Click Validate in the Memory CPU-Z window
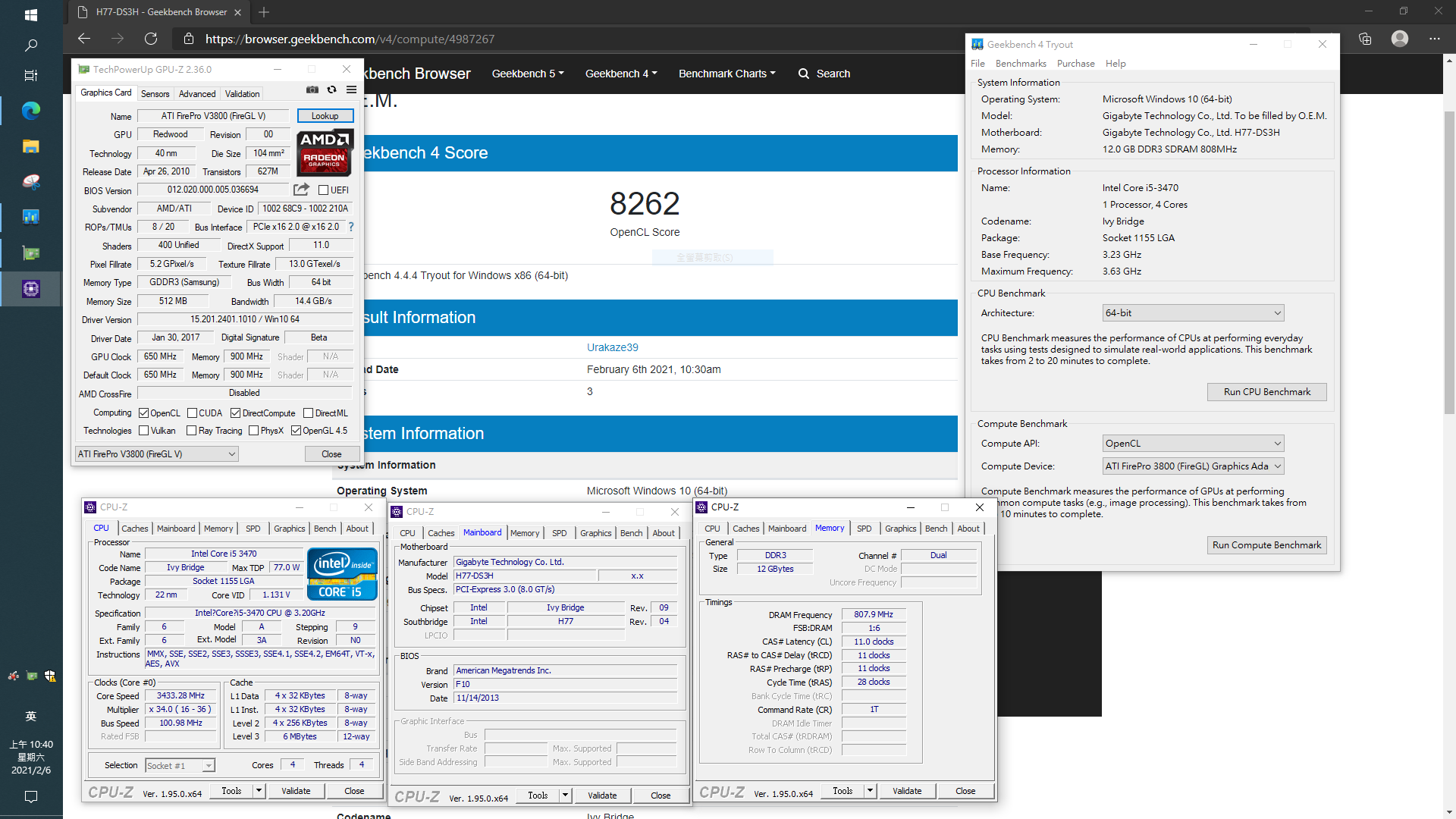1456x819 pixels. [907, 791]
